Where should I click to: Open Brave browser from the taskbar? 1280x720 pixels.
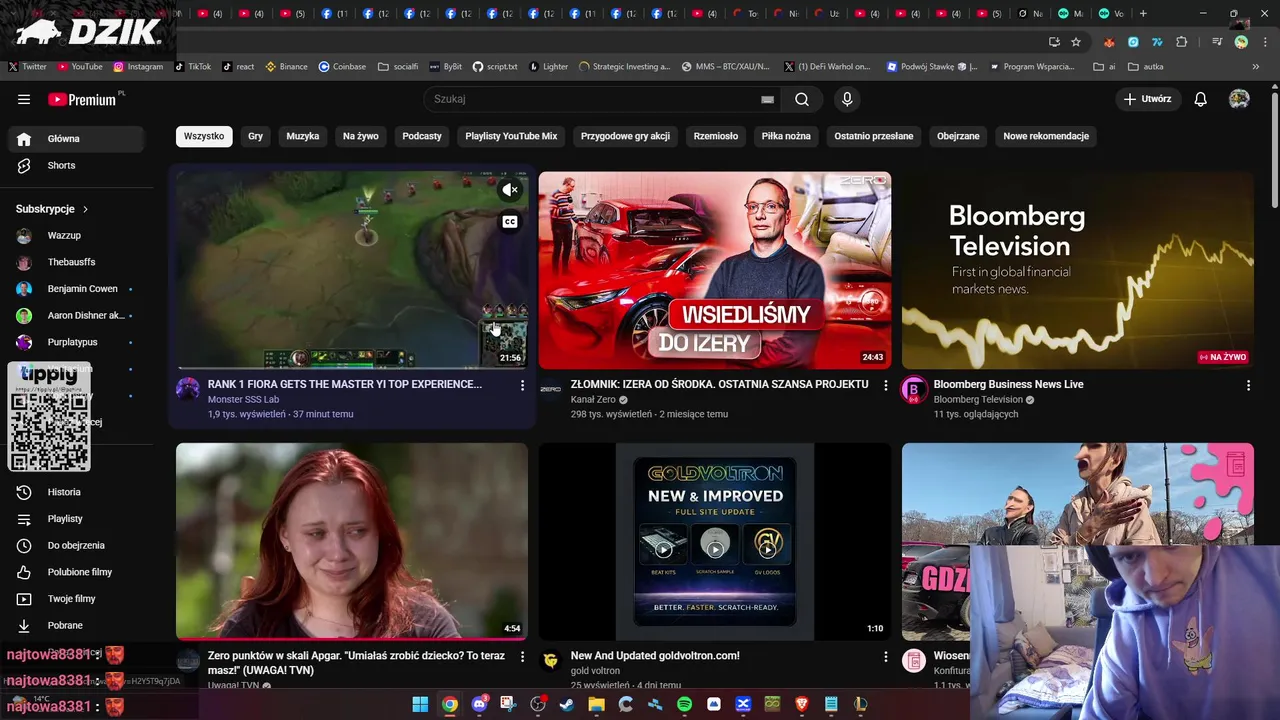(x=801, y=704)
